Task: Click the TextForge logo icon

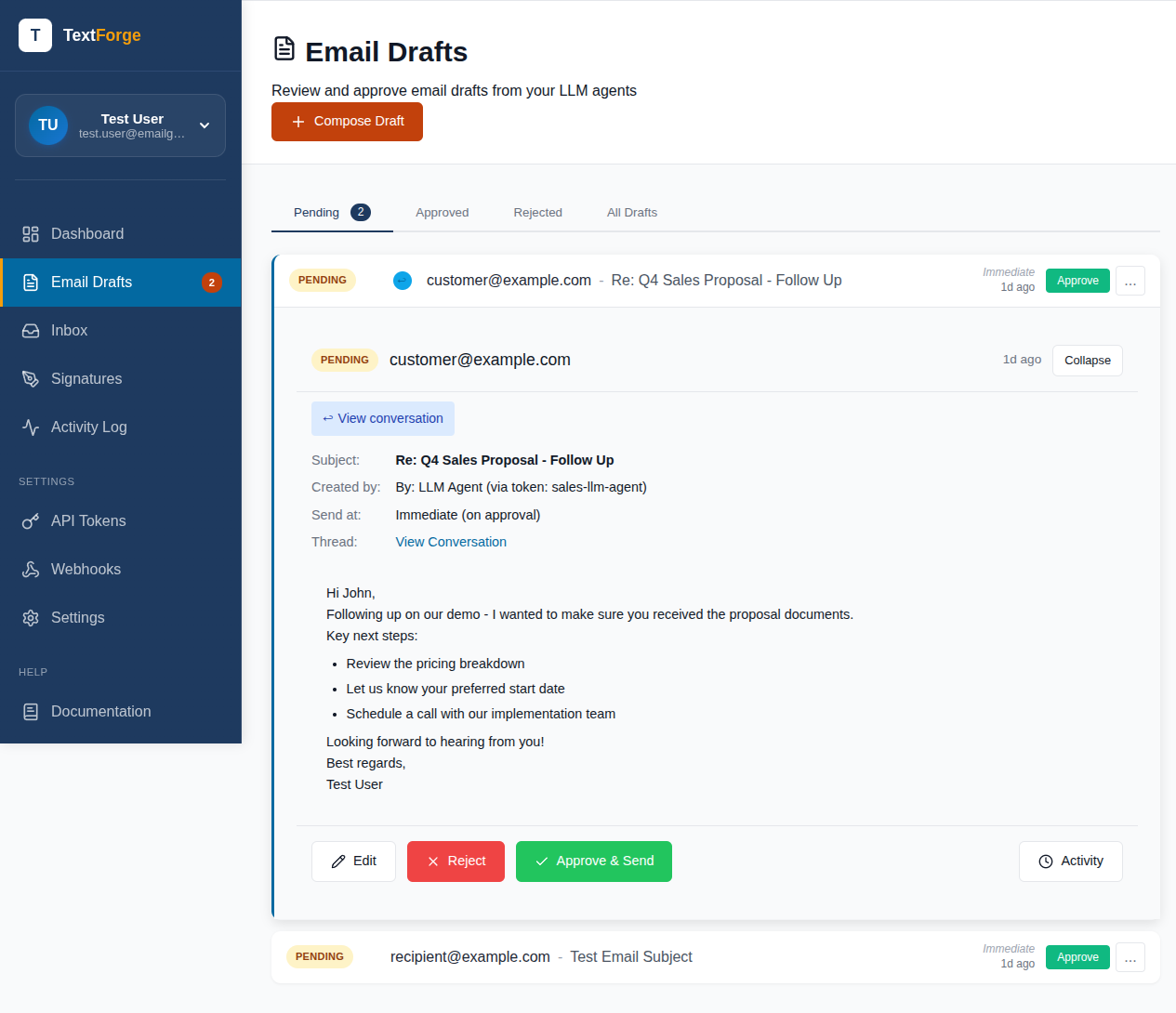Action: (35, 35)
